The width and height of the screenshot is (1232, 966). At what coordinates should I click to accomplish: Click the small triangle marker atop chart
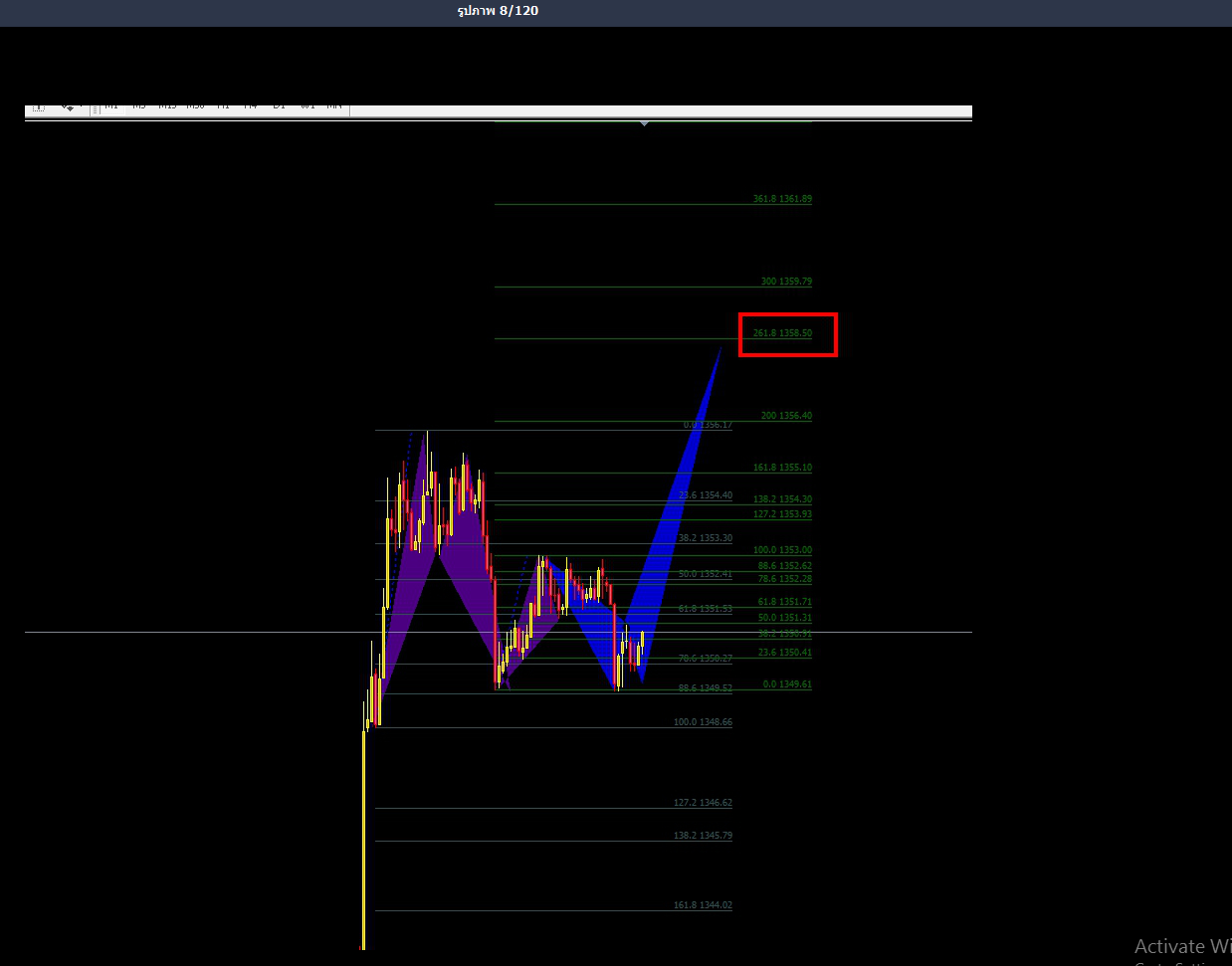(x=645, y=123)
